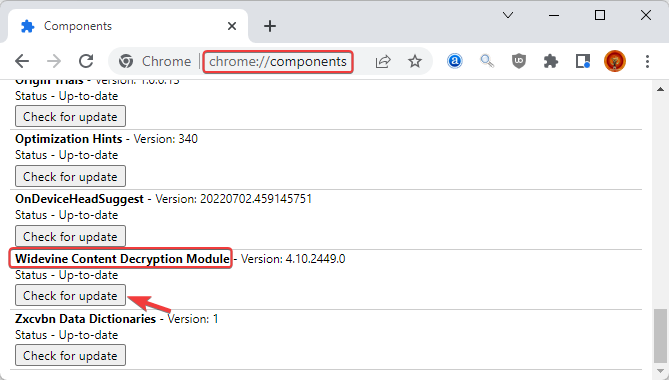The image size is (669, 380).
Task: Click the vertical scrollbar thumb
Action: point(660,335)
